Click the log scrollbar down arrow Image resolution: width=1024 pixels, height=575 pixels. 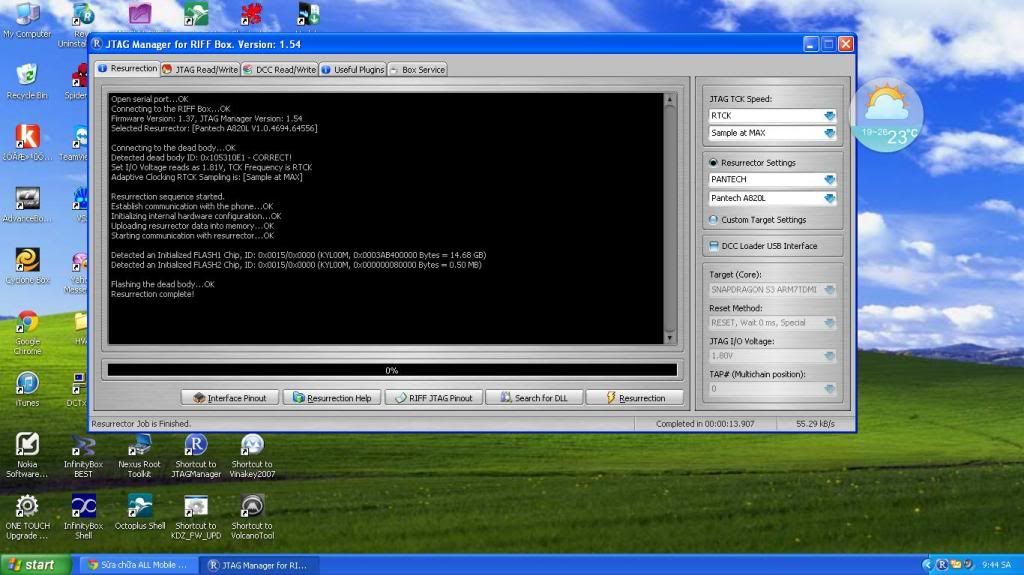[x=669, y=338]
